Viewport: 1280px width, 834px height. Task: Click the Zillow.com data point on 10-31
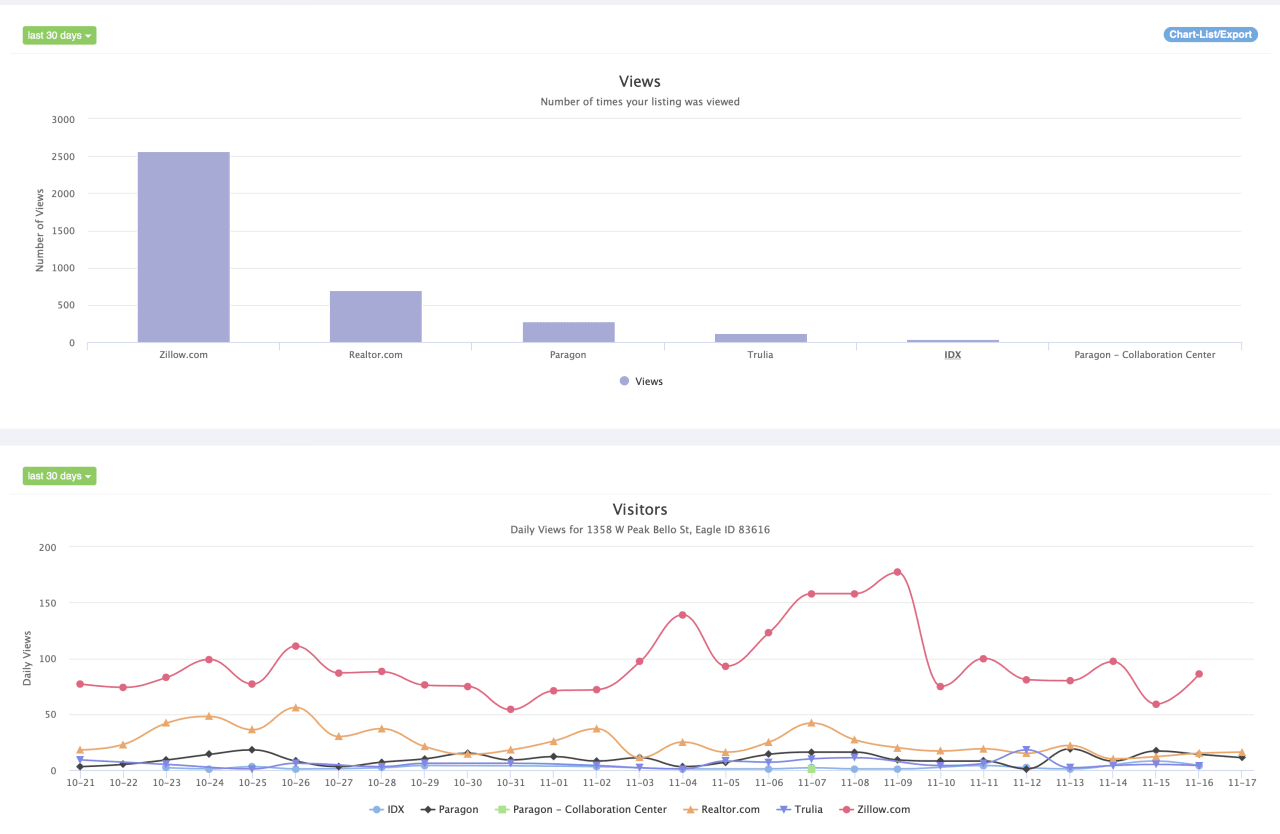[x=510, y=710]
